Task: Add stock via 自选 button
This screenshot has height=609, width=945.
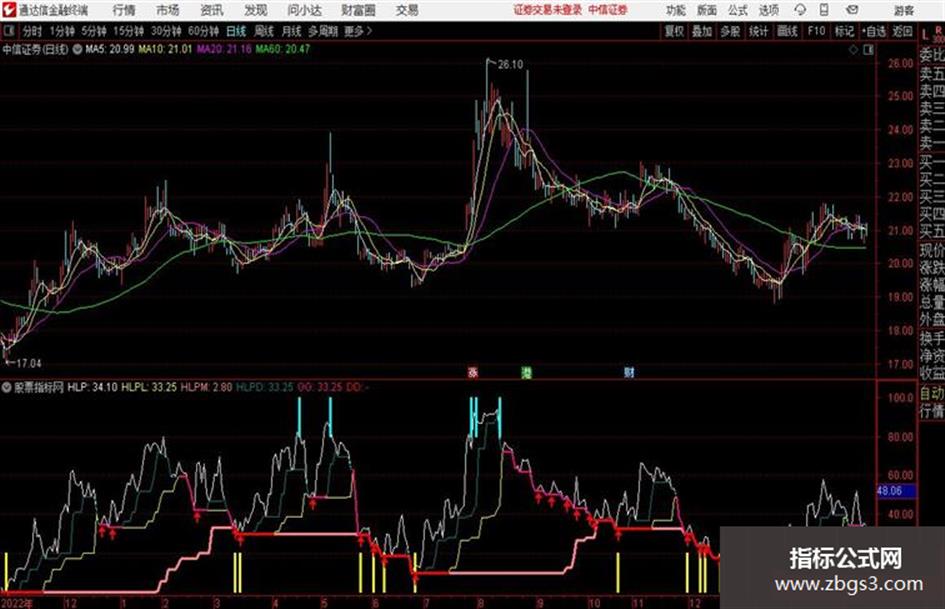Action: pos(874,31)
